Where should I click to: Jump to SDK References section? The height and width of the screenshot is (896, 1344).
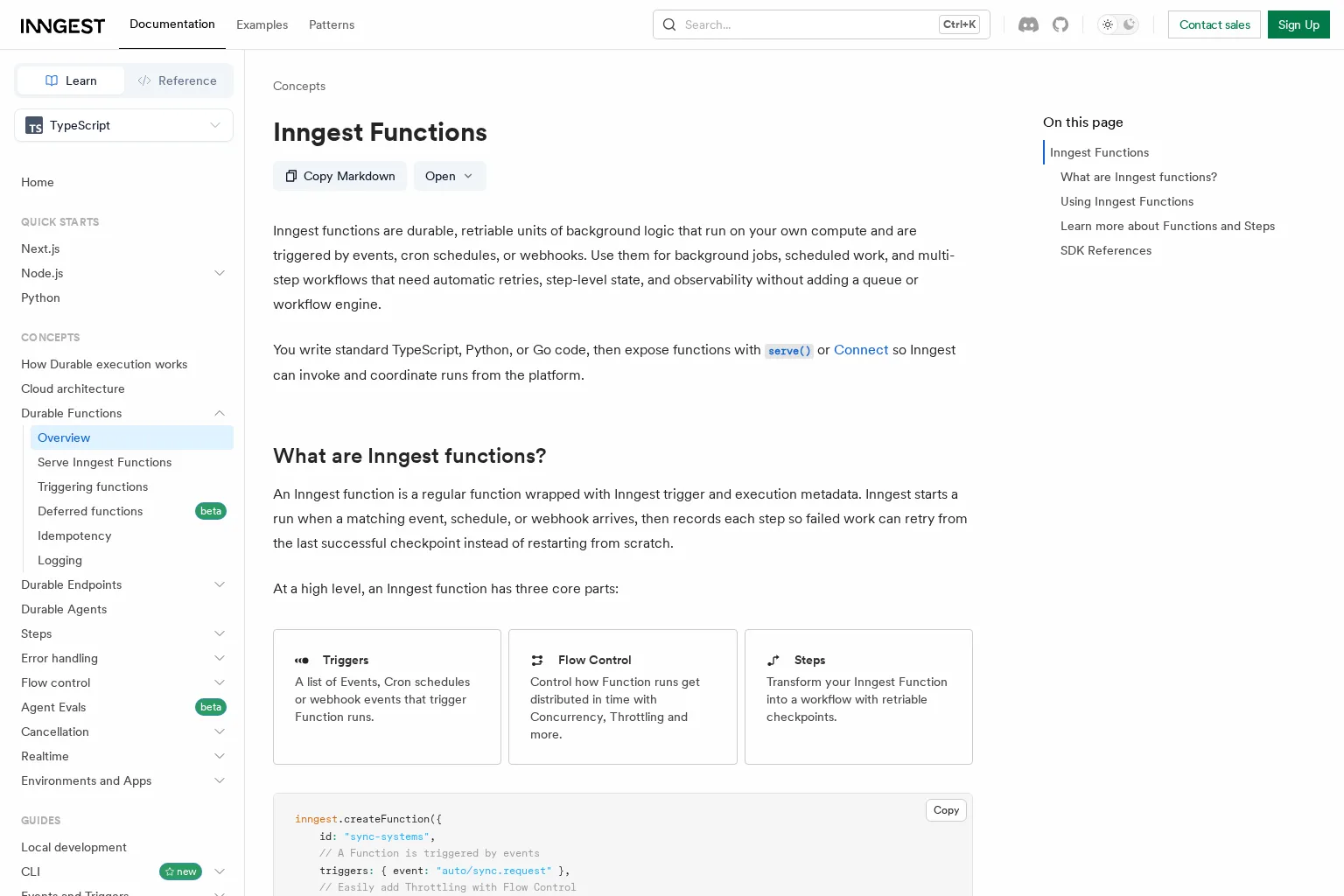point(1106,250)
